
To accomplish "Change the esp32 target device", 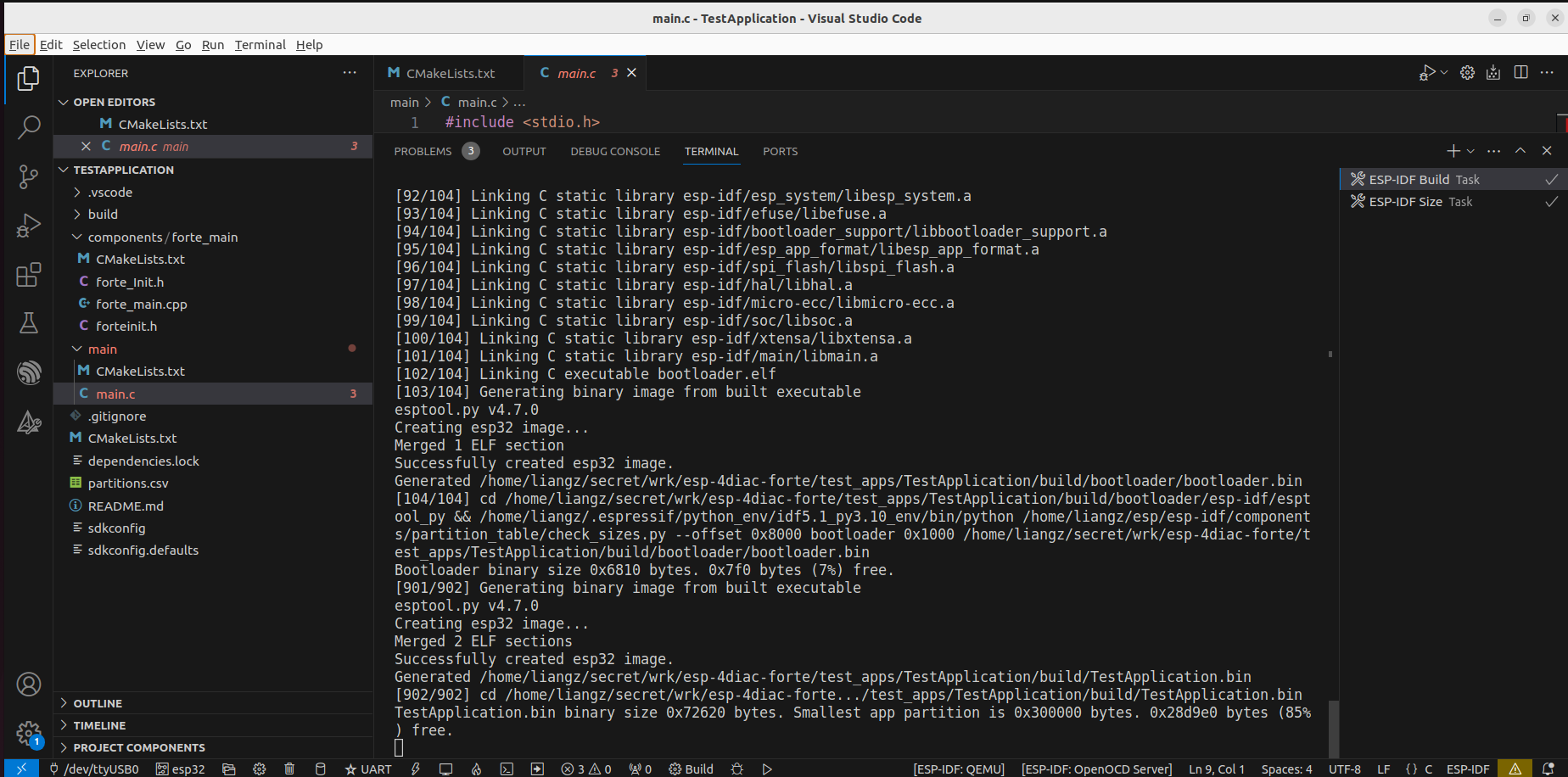I will pos(180,769).
